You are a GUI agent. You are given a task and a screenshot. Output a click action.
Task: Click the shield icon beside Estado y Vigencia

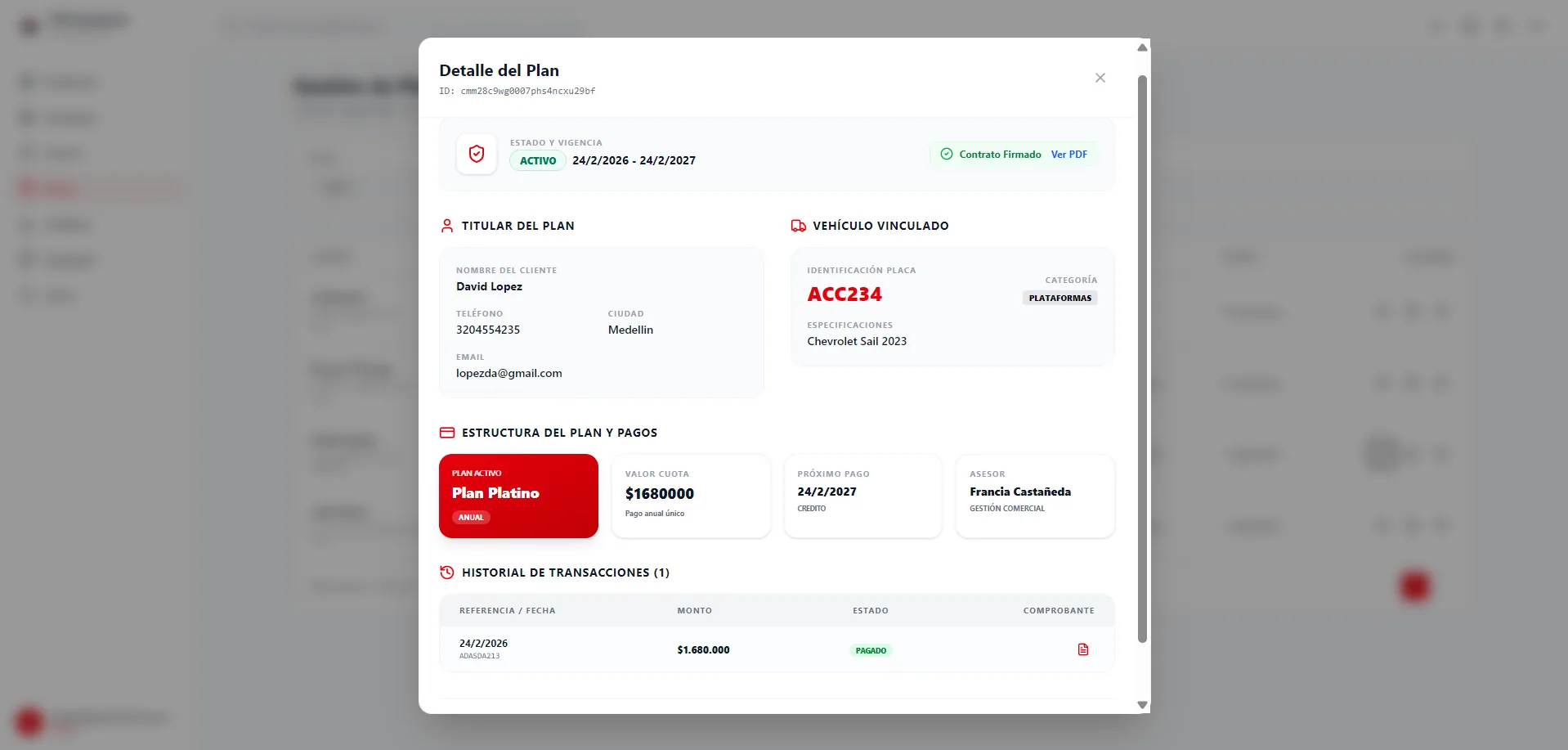[x=477, y=154]
